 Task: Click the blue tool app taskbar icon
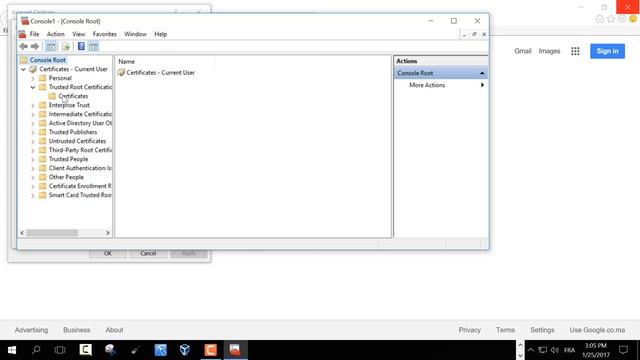click(x=160, y=350)
